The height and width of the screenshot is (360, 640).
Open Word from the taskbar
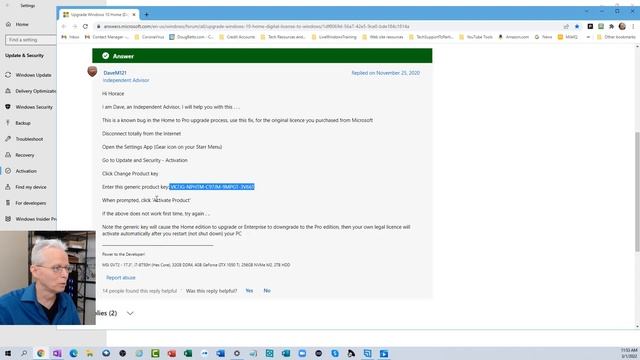(220, 353)
